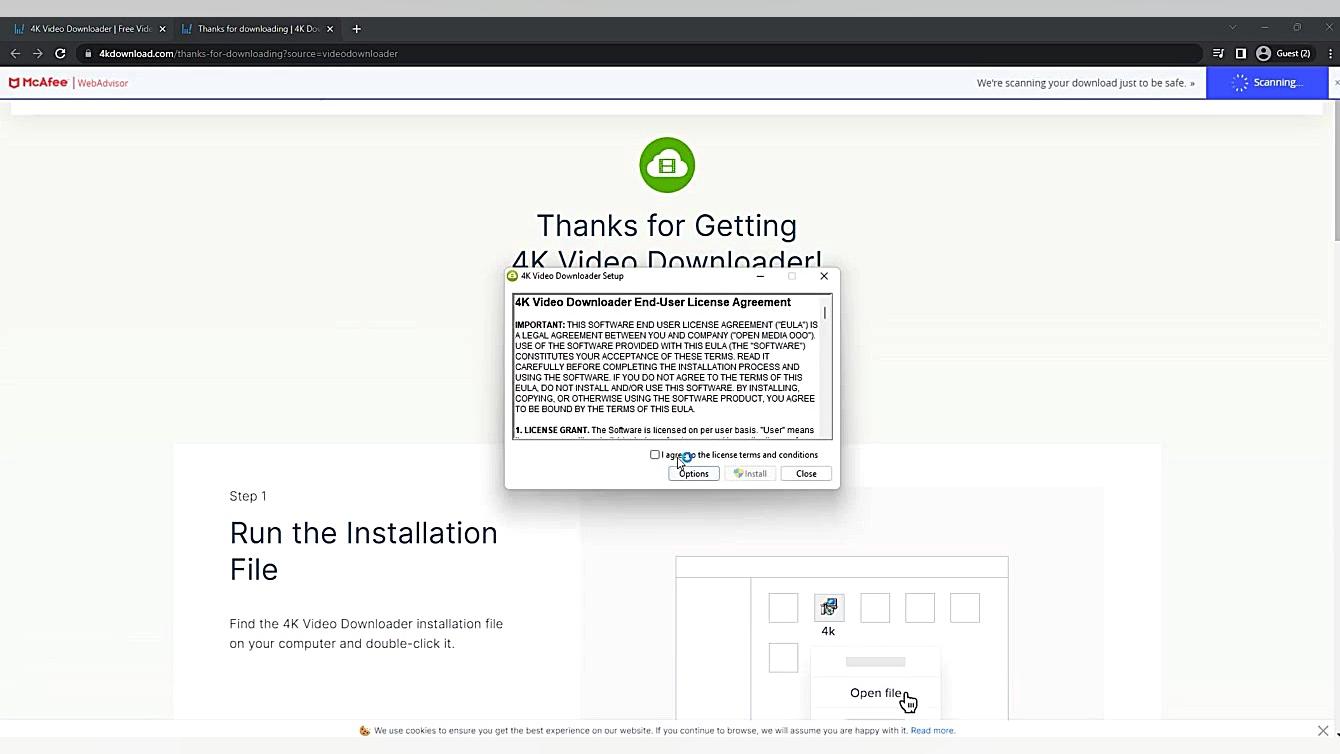This screenshot has width=1340, height=754.
Task: Click the license agreement scrollbar thumb
Action: [825, 312]
